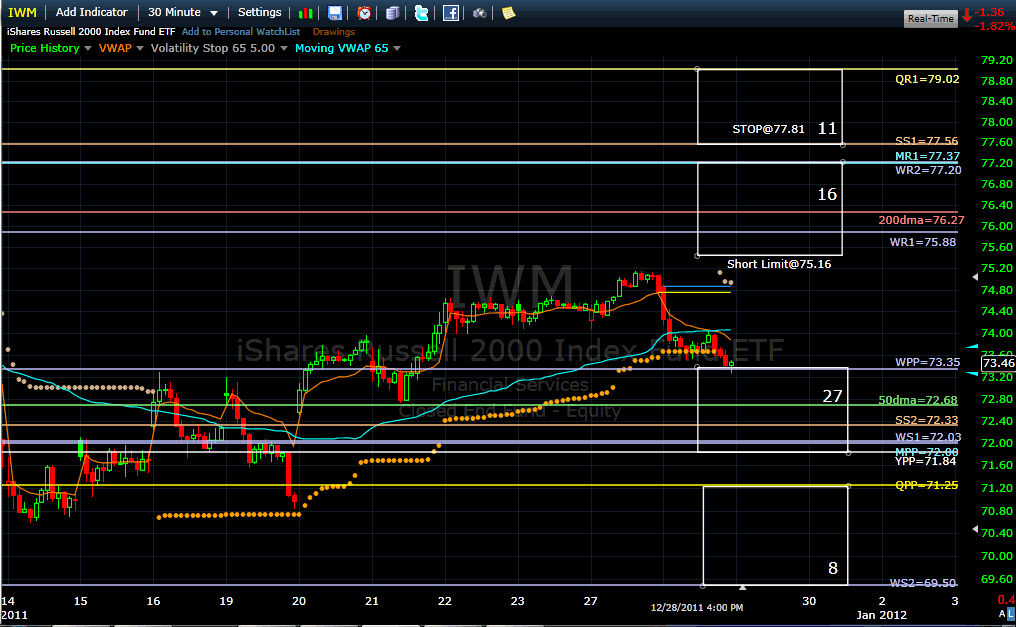Click the WR1=75.88 level label
Image resolution: width=1016 pixels, height=627 pixels.
pos(923,242)
